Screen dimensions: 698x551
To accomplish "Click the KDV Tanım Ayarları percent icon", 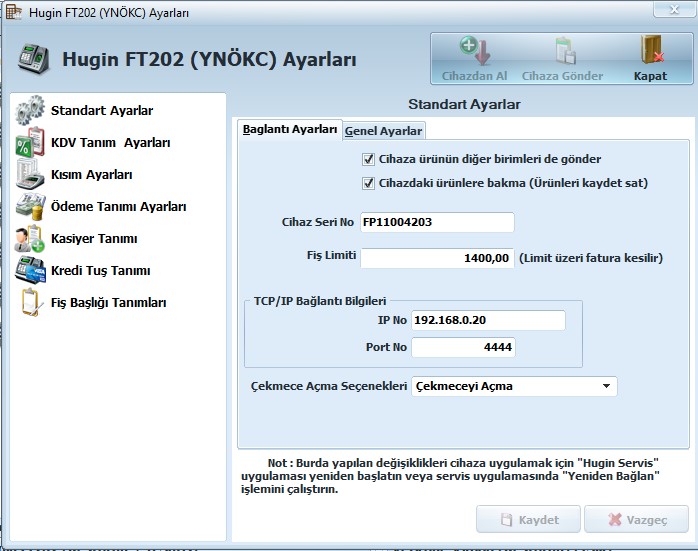I will pos(30,142).
